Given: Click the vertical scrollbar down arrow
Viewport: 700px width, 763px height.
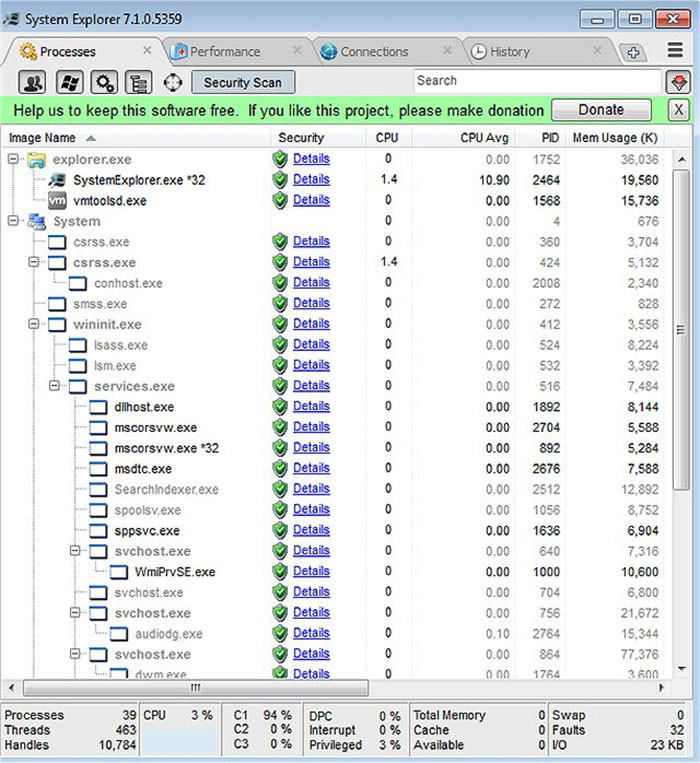Looking at the screenshot, I should tap(682, 669).
